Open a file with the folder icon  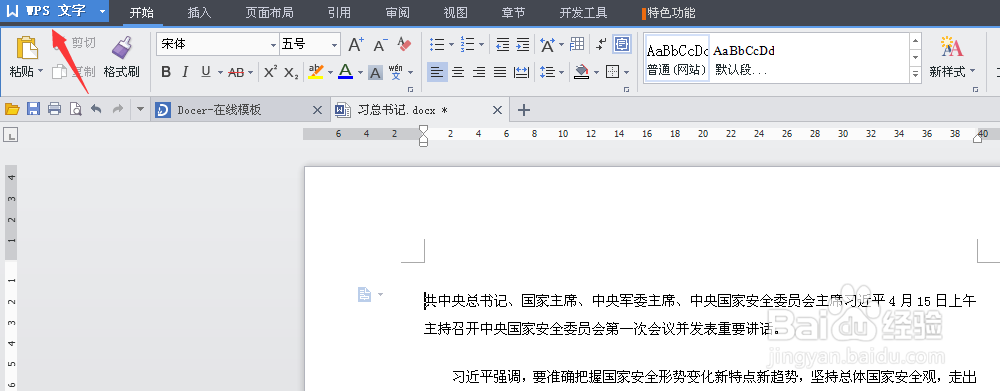pyautogui.click(x=12, y=110)
